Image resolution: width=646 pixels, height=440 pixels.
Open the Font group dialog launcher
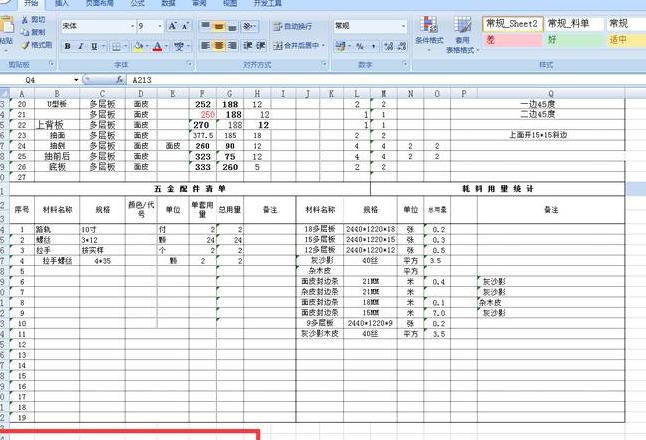point(190,64)
